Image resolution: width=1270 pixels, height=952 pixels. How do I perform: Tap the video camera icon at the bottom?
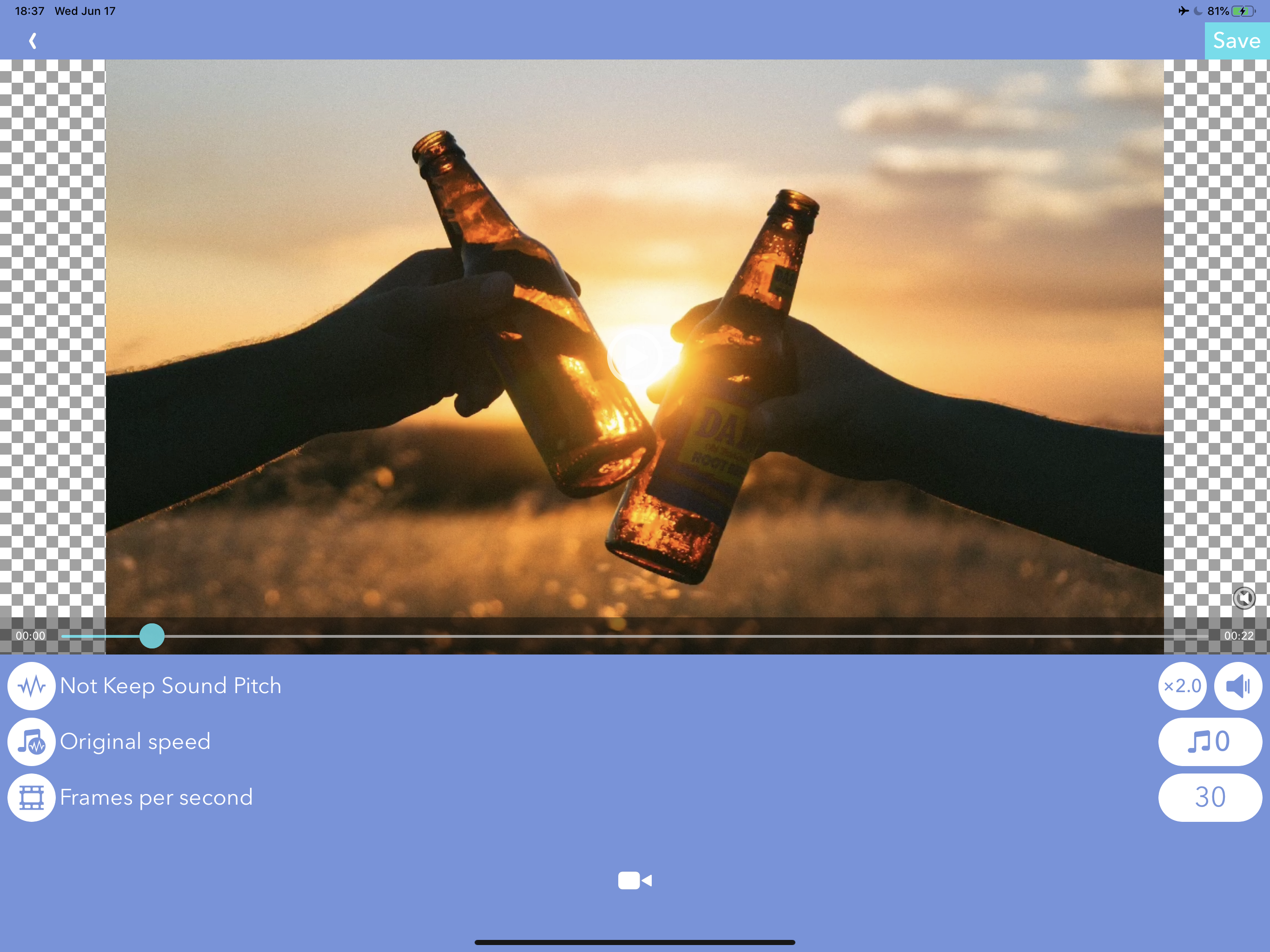635,880
